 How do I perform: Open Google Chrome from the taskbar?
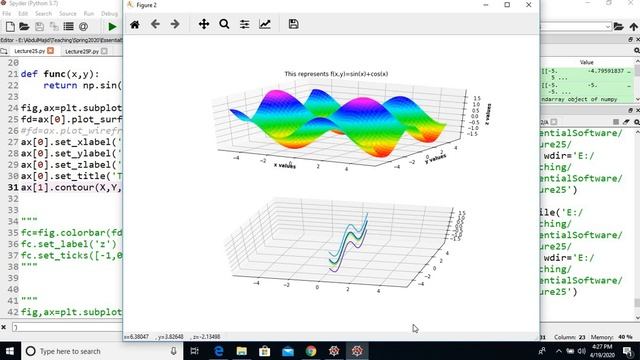pyautogui.click(x=311, y=351)
